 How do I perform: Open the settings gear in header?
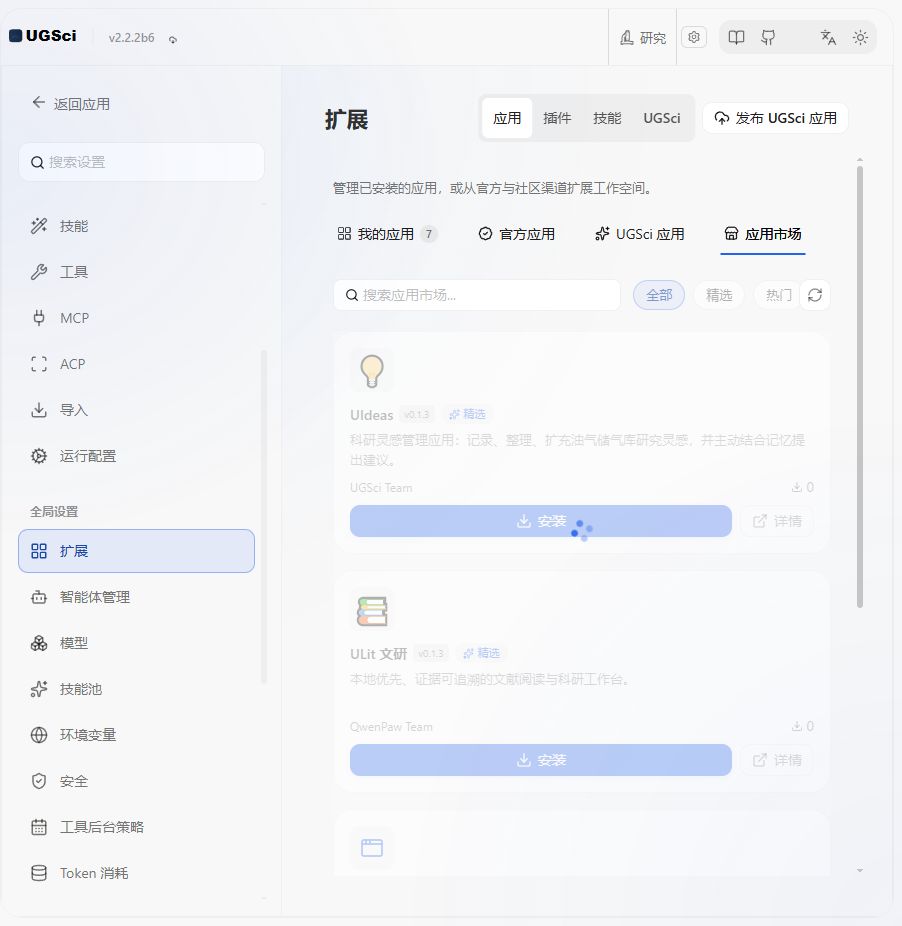coord(694,37)
